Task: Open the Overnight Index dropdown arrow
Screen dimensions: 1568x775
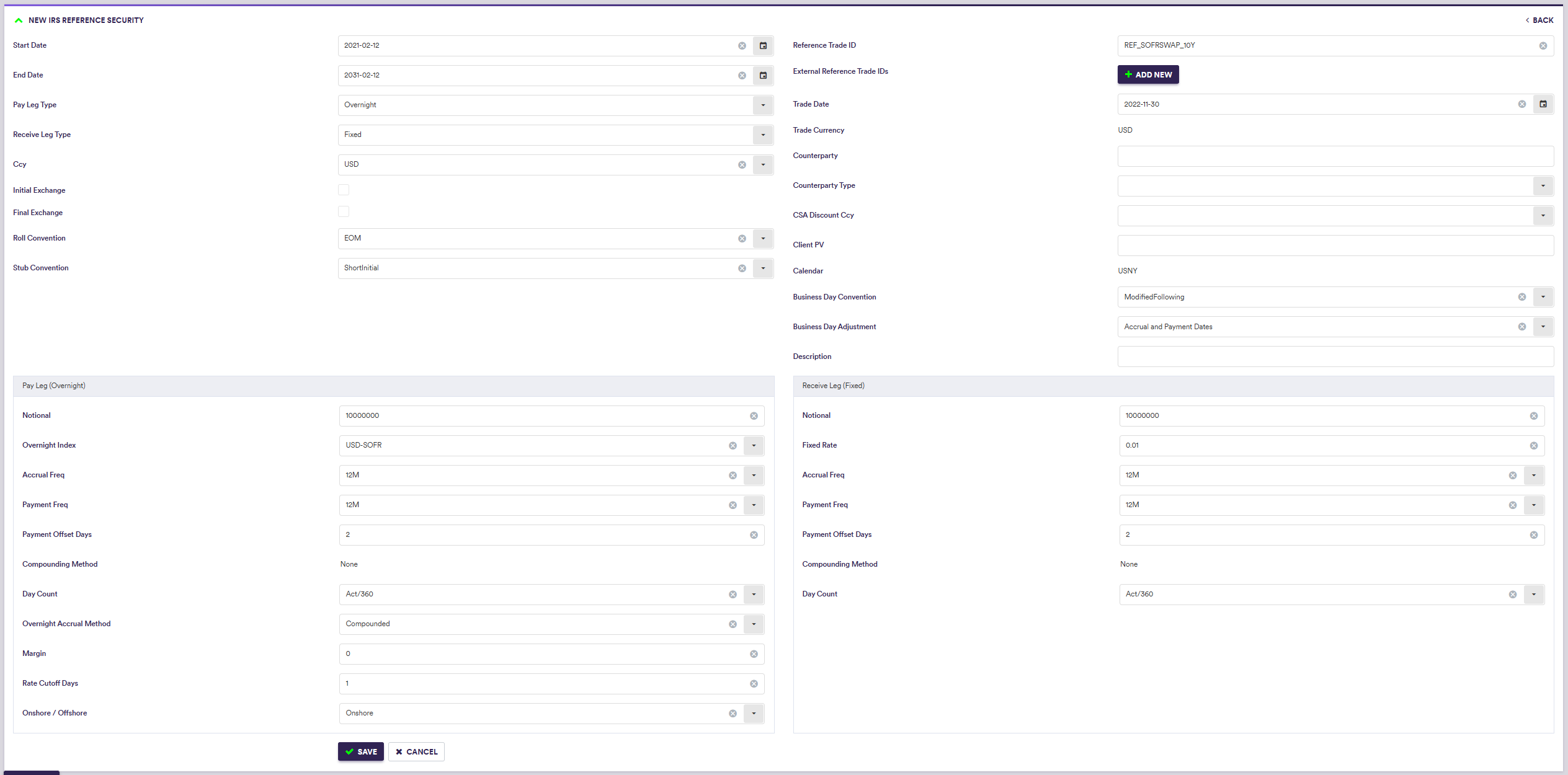Action: pyautogui.click(x=754, y=446)
